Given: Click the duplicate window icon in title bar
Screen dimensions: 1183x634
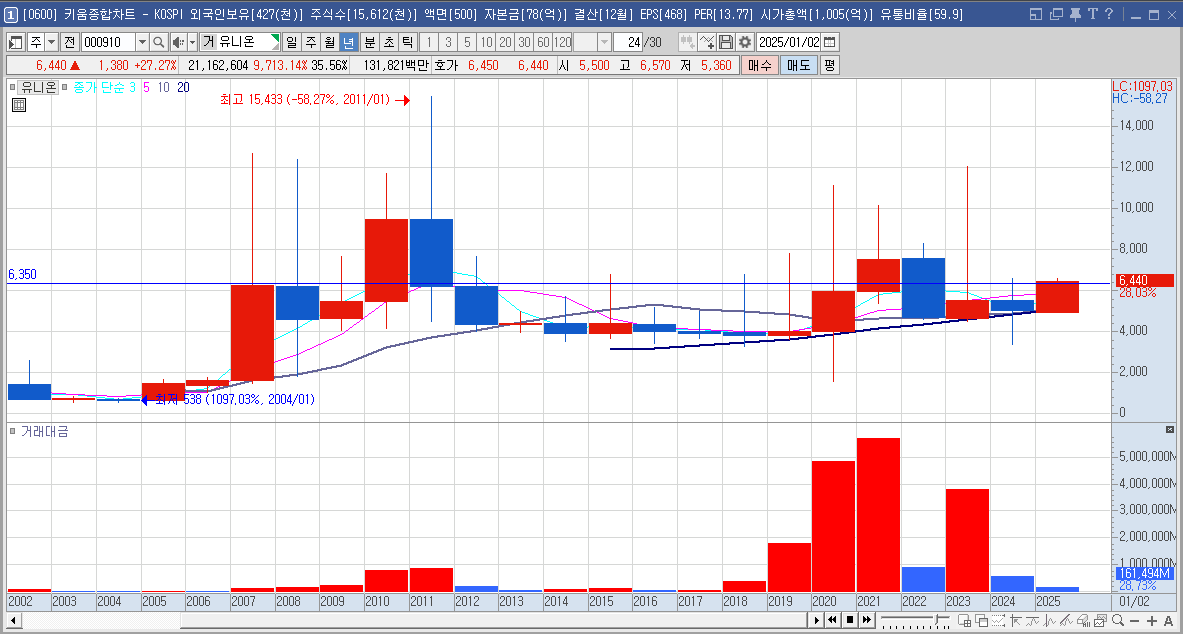Looking at the screenshot, I should click(x=1056, y=14).
